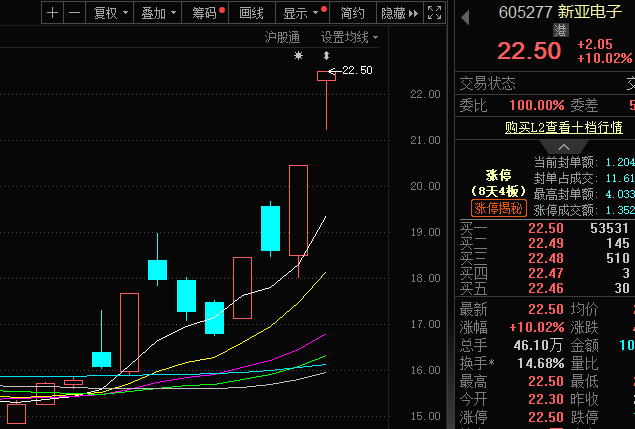The width and height of the screenshot is (635, 429).
Task: Click the fullscreen expand chart icon
Action: [x=433, y=13]
